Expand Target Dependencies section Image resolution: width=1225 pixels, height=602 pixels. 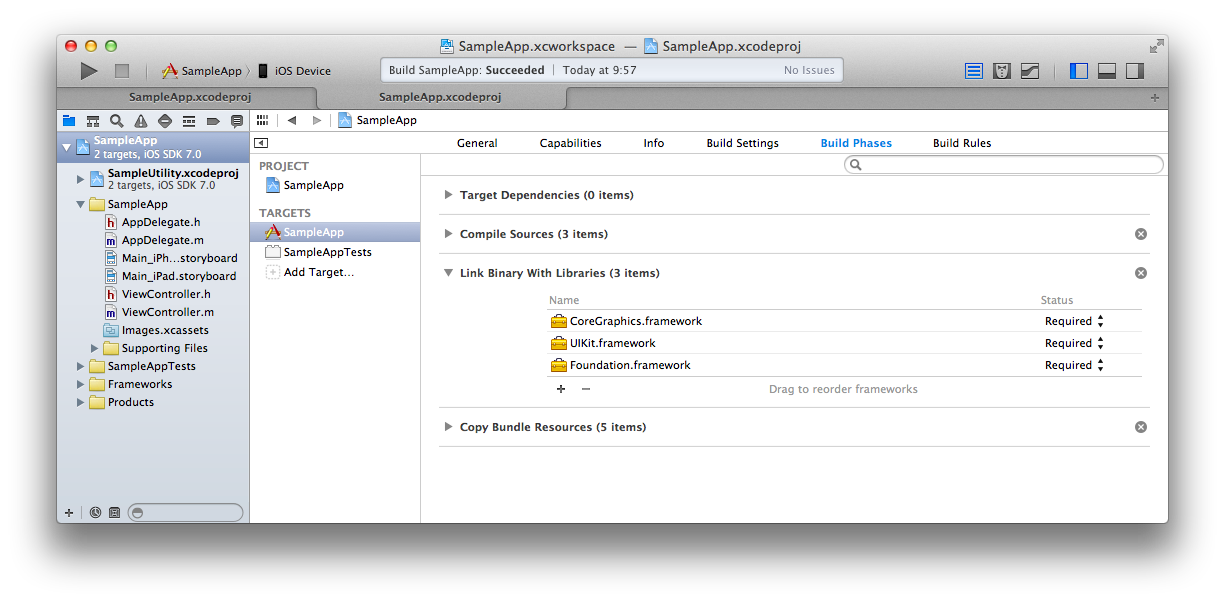[x=448, y=195]
